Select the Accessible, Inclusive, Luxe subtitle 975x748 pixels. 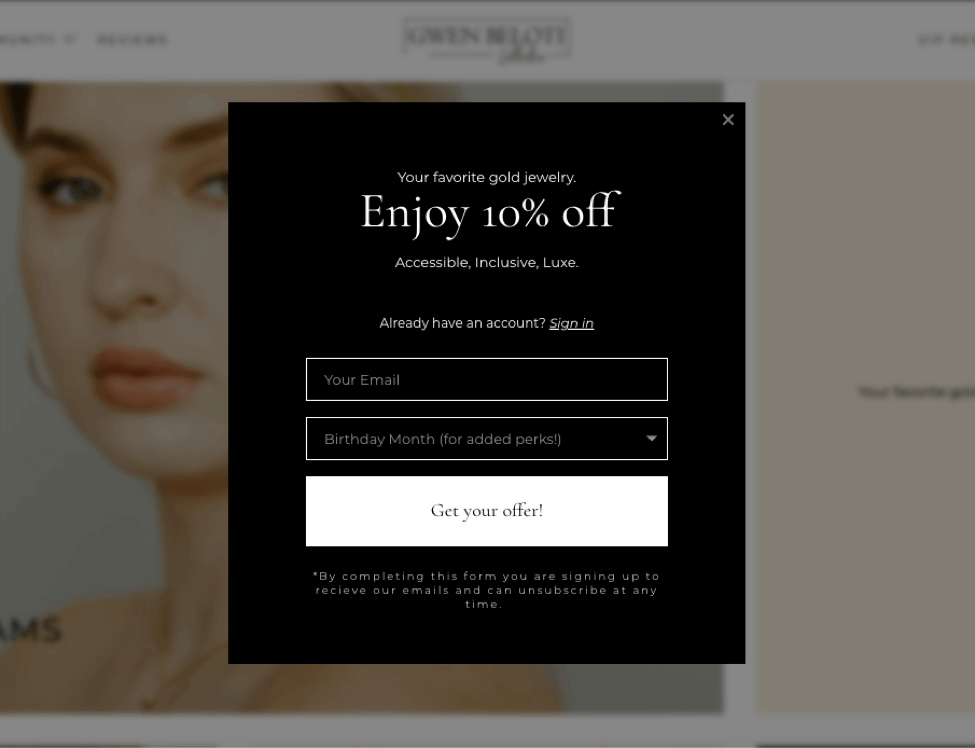487,262
